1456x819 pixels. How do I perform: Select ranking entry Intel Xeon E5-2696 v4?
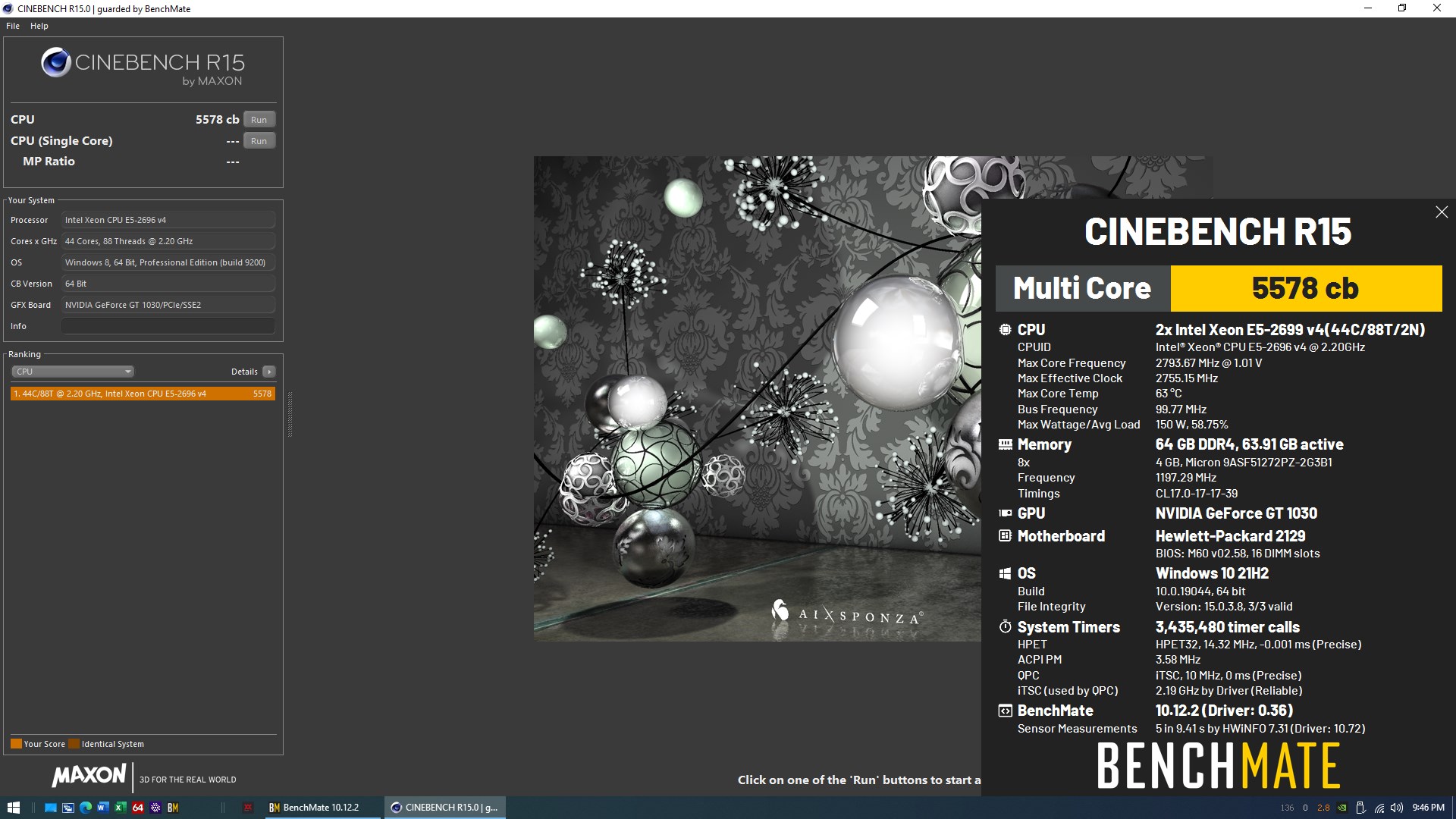point(143,394)
